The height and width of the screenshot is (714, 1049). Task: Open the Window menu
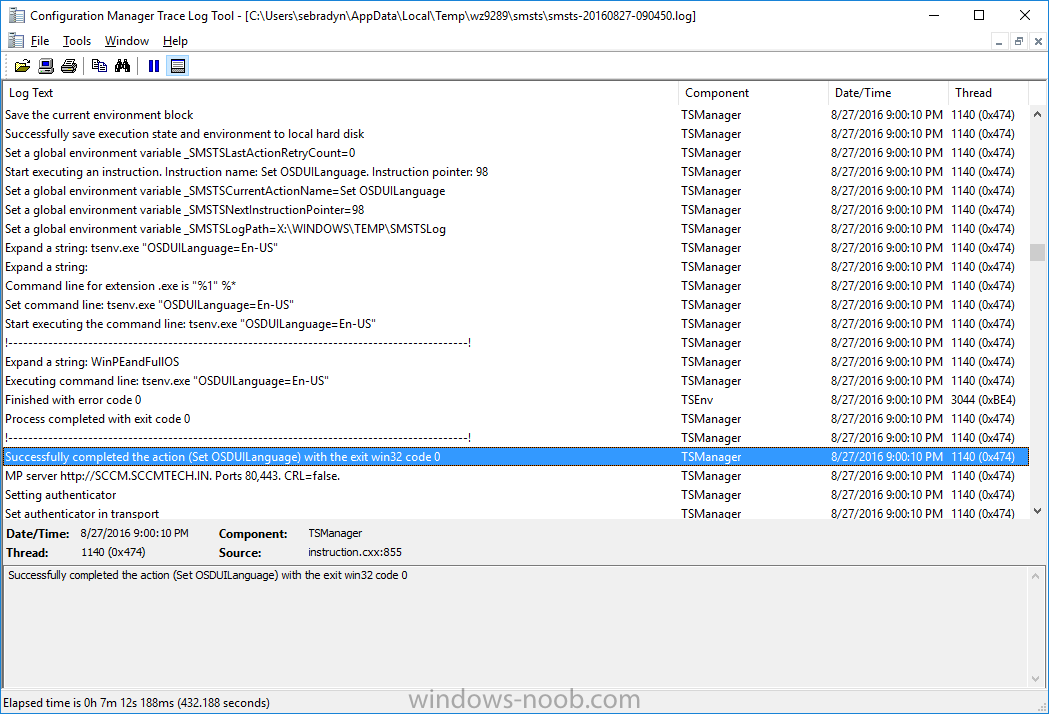[x=126, y=41]
